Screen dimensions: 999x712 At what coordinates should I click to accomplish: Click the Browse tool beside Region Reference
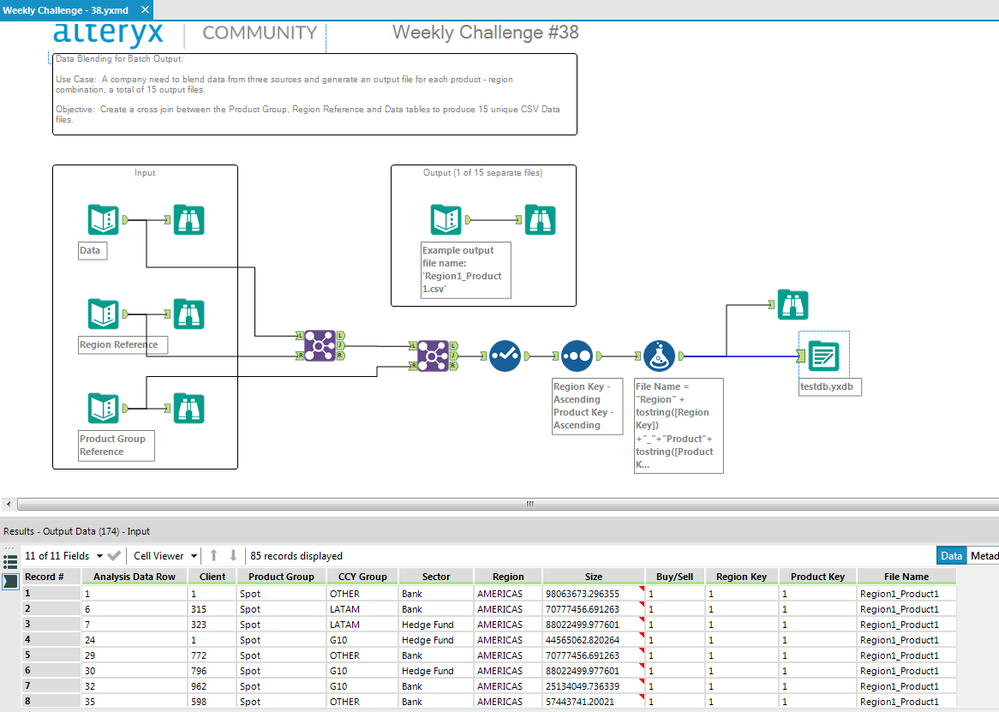click(x=189, y=314)
